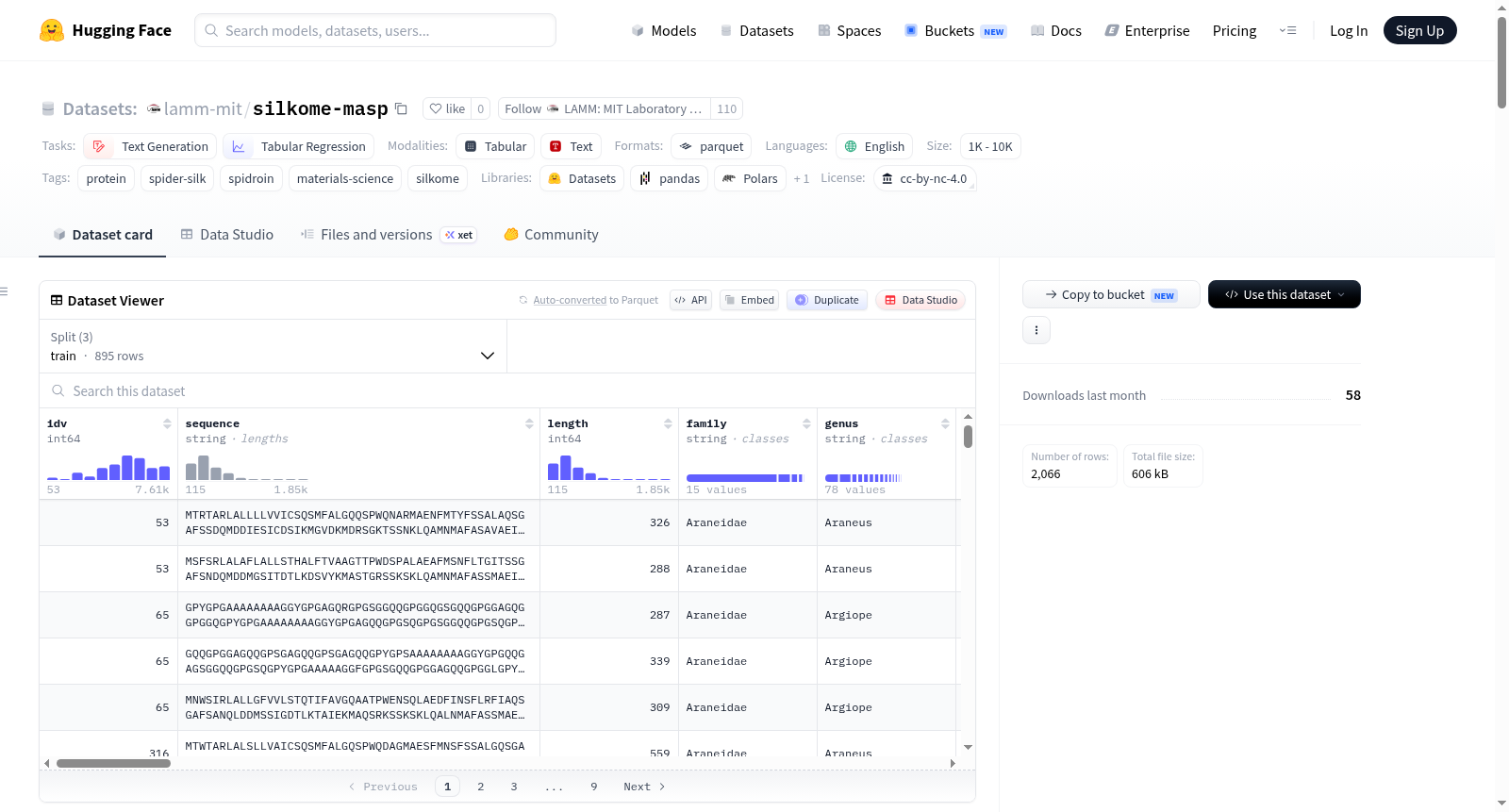Image resolution: width=1509 pixels, height=812 pixels.
Task: Click the parquet format tag
Action: click(711, 146)
